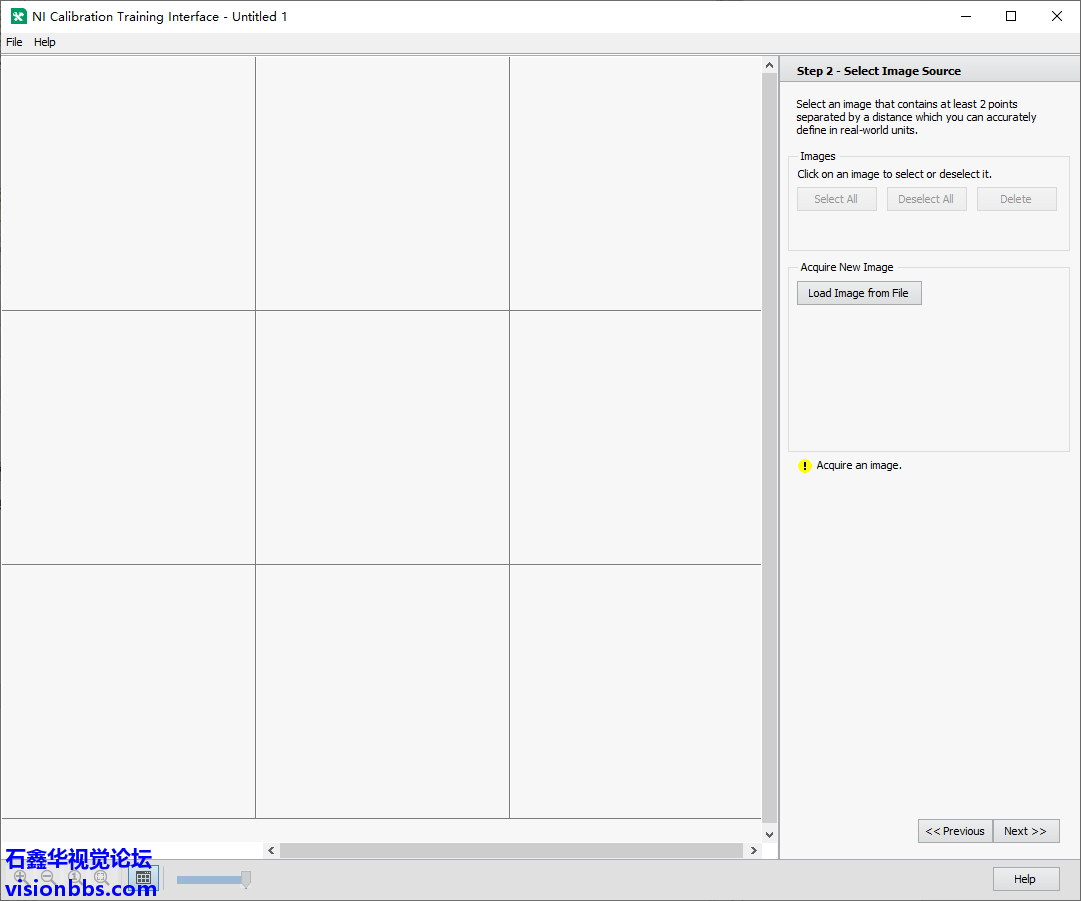Click the vertical scrollbar up arrow

pyautogui.click(x=769, y=66)
